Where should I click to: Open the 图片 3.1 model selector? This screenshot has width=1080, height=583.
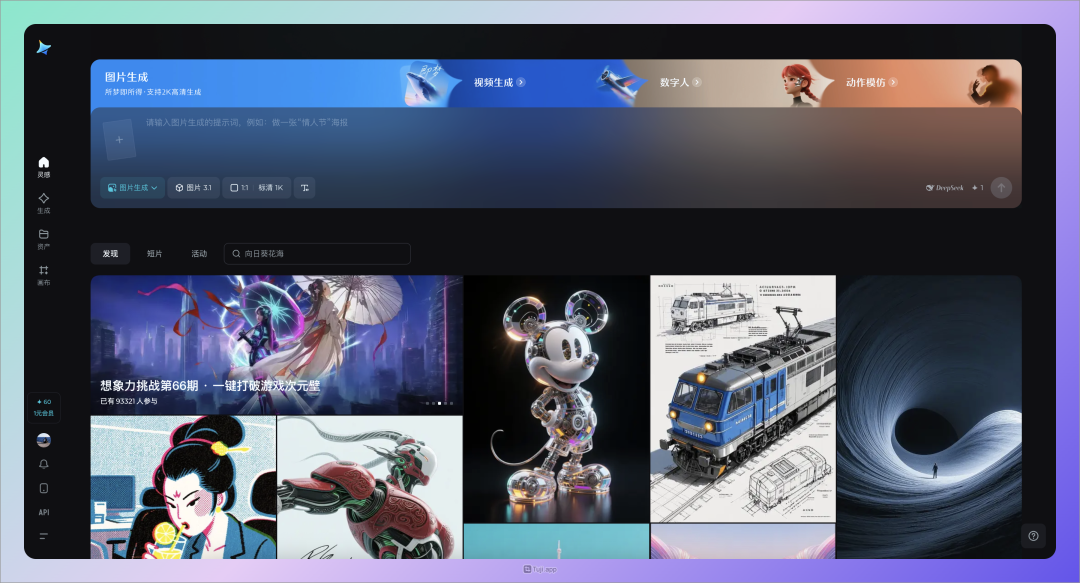pos(193,187)
